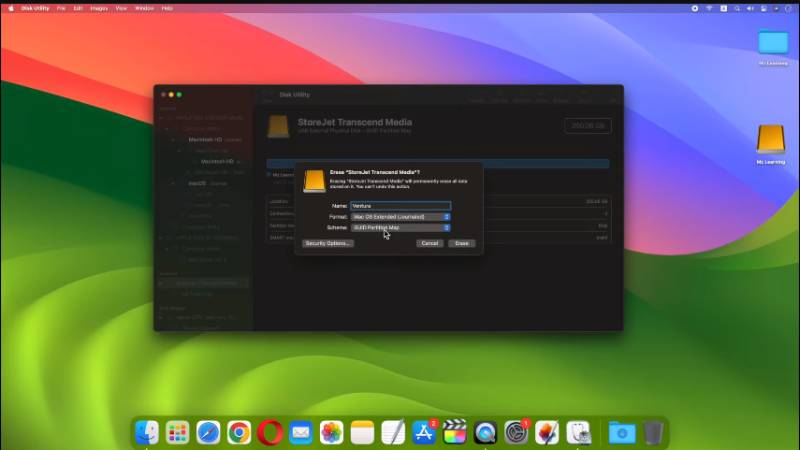
Task: Open the Images menu in menu bar
Action: pyautogui.click(x=101, y=7)
